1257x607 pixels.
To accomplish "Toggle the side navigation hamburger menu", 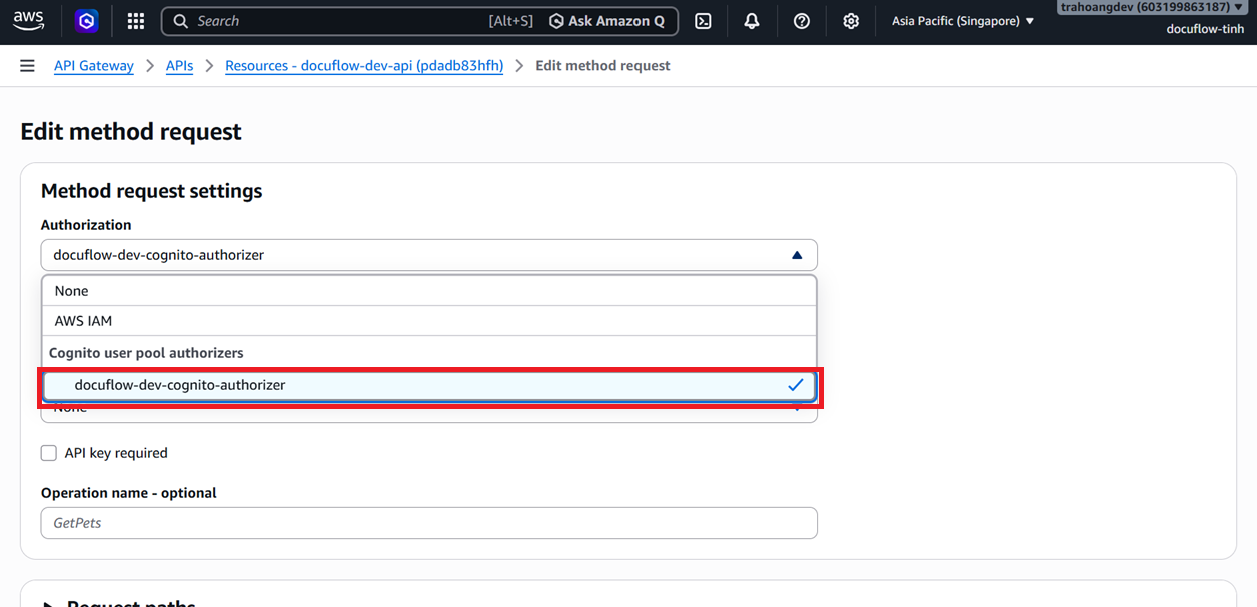I will point(27,66).
